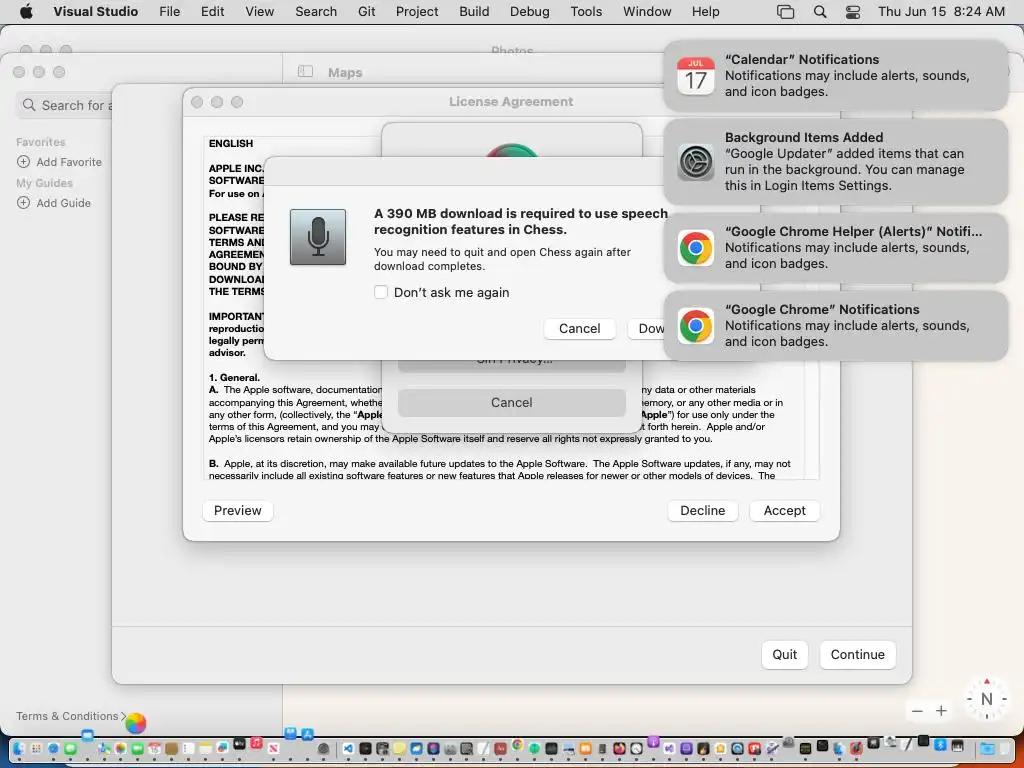1024x768 pixels.
Task: Click the Chrome icon in Chrome Helper notification
Action: pos(696,248)
